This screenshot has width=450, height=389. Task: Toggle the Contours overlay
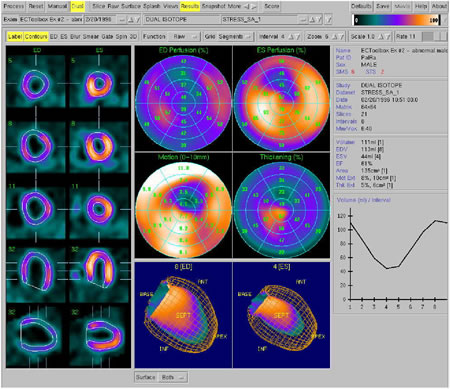(x=36, y=37)
